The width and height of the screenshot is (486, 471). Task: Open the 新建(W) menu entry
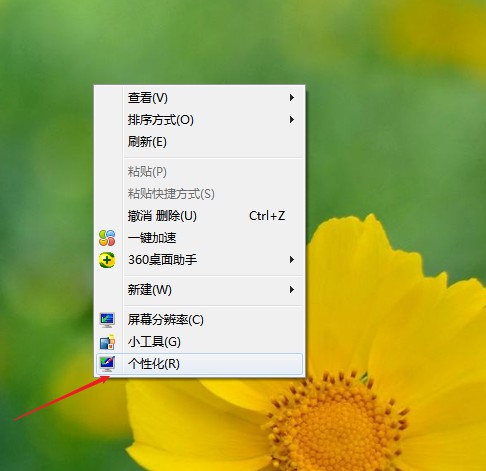coord(199,290)
